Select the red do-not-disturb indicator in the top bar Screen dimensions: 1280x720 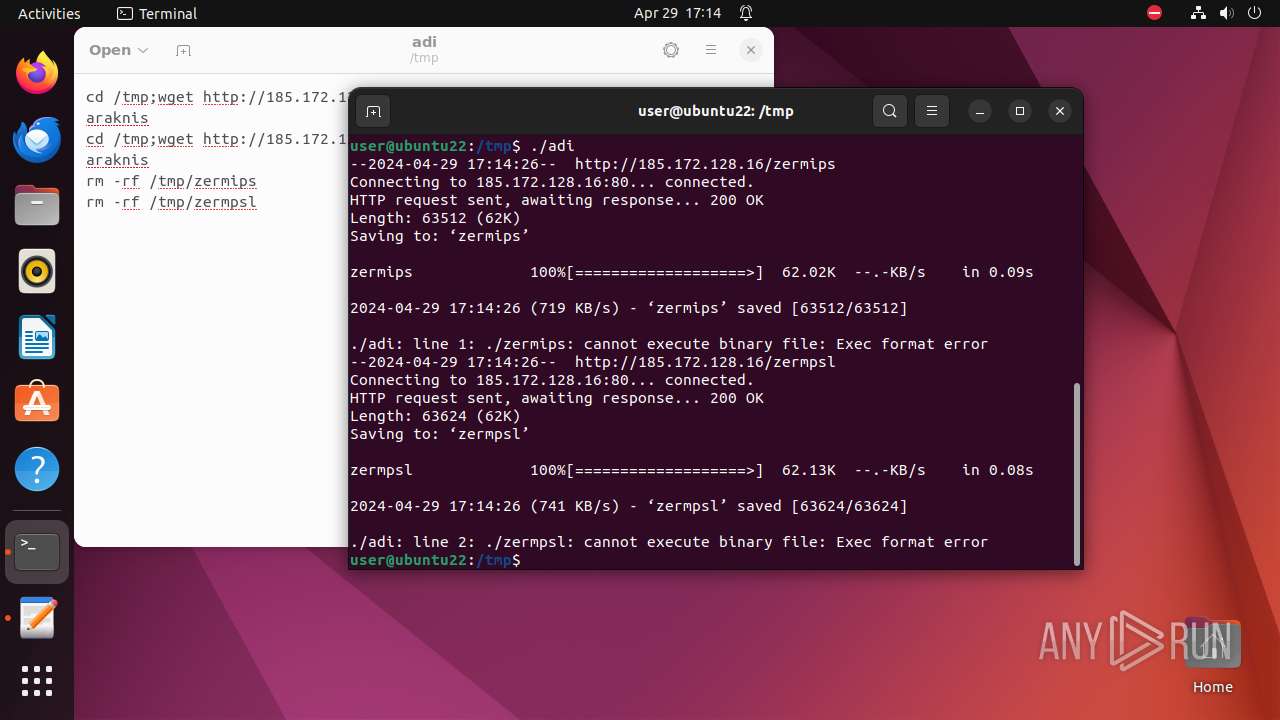point(1154,13)
